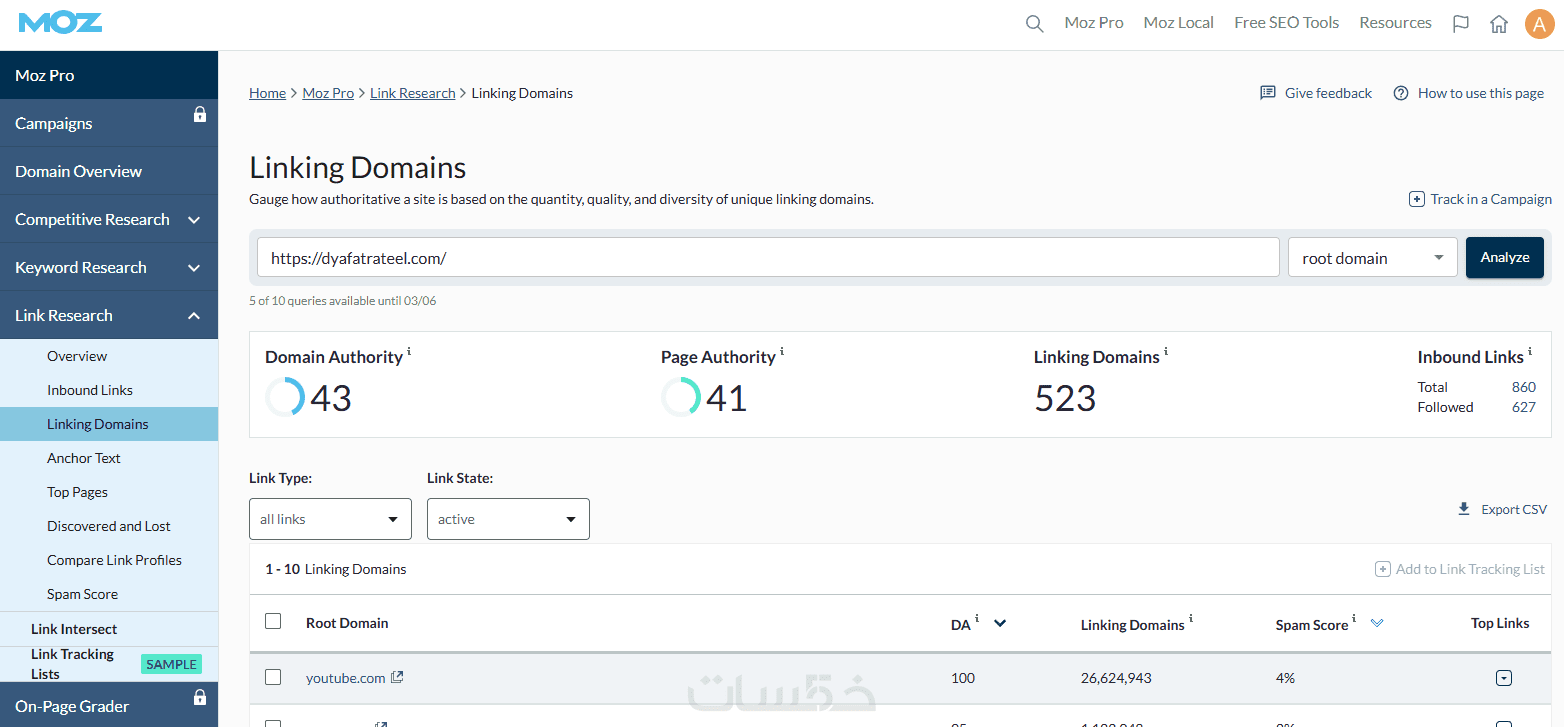Image resolution: width=1564 pixels, height=727 pixels.
Task: Expand Top Links for youtube.com
Action: click(1503, 679)
